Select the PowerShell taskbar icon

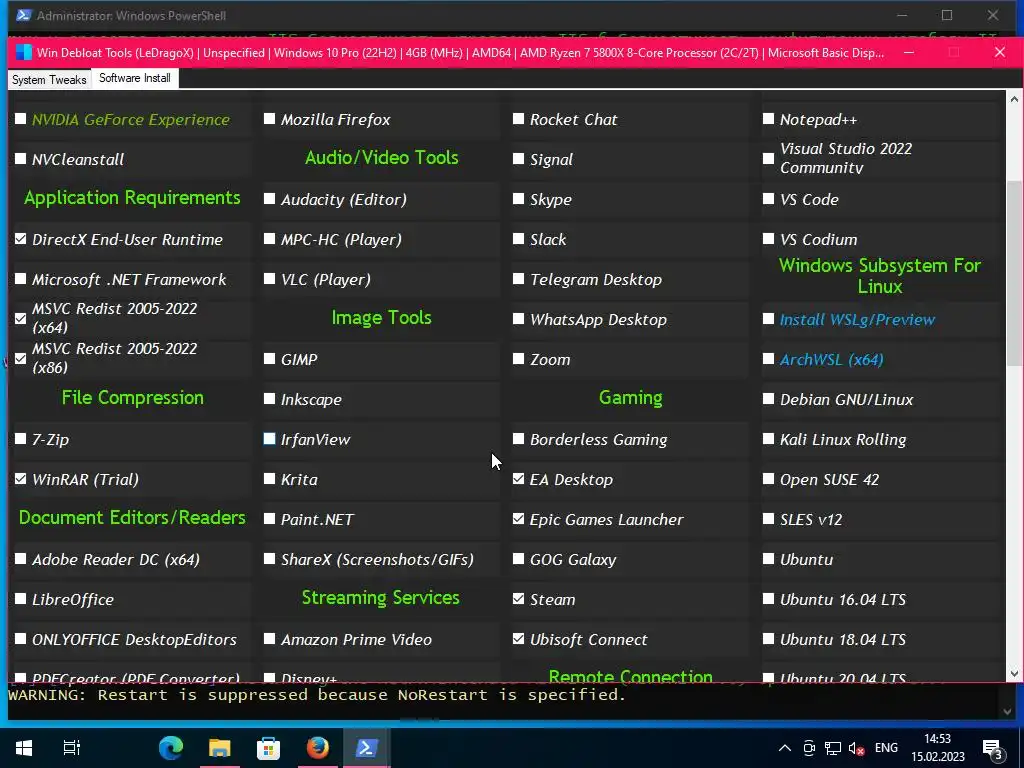[366, 748]
